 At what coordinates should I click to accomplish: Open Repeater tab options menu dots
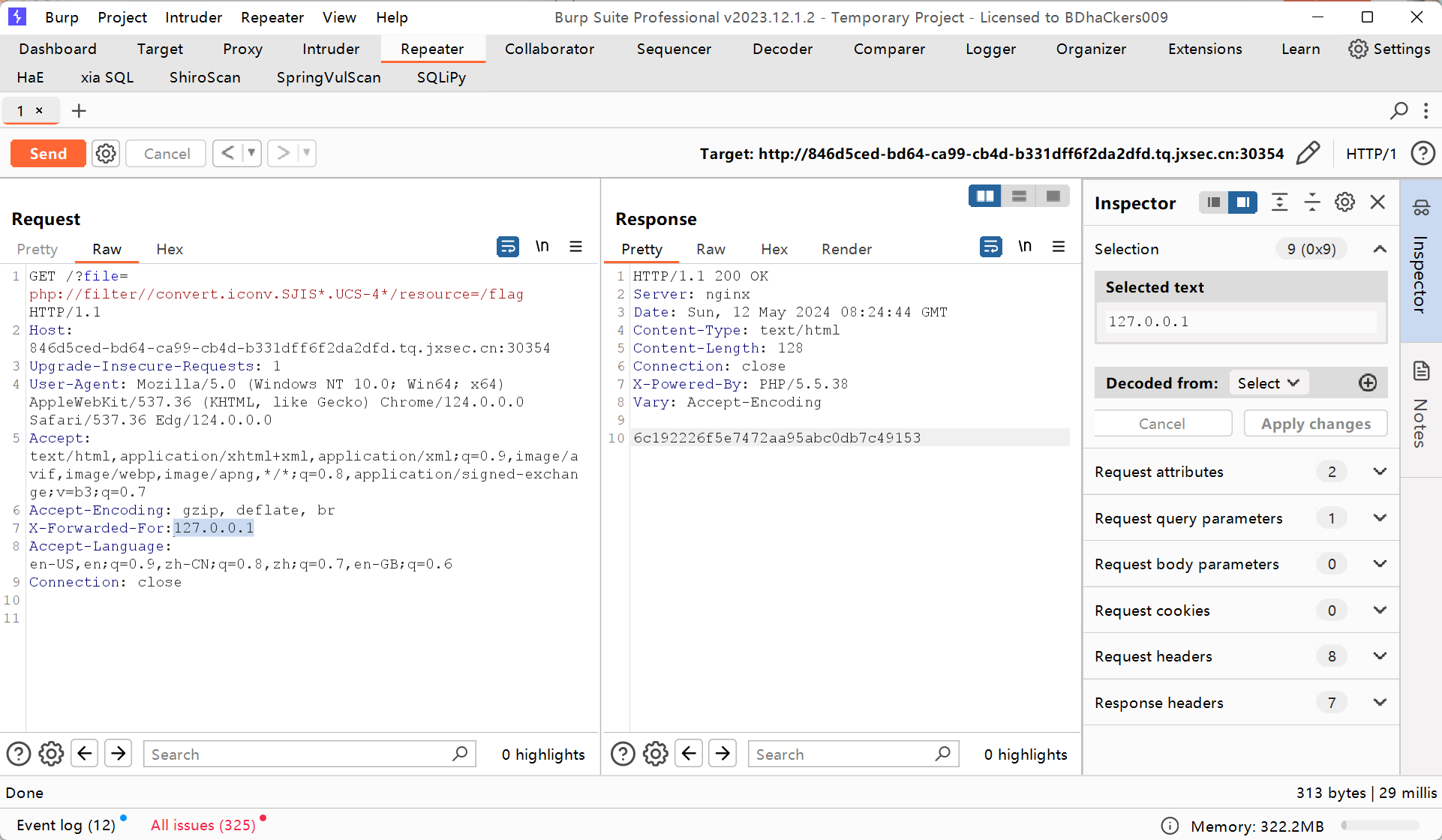[x=1425, y=111]
